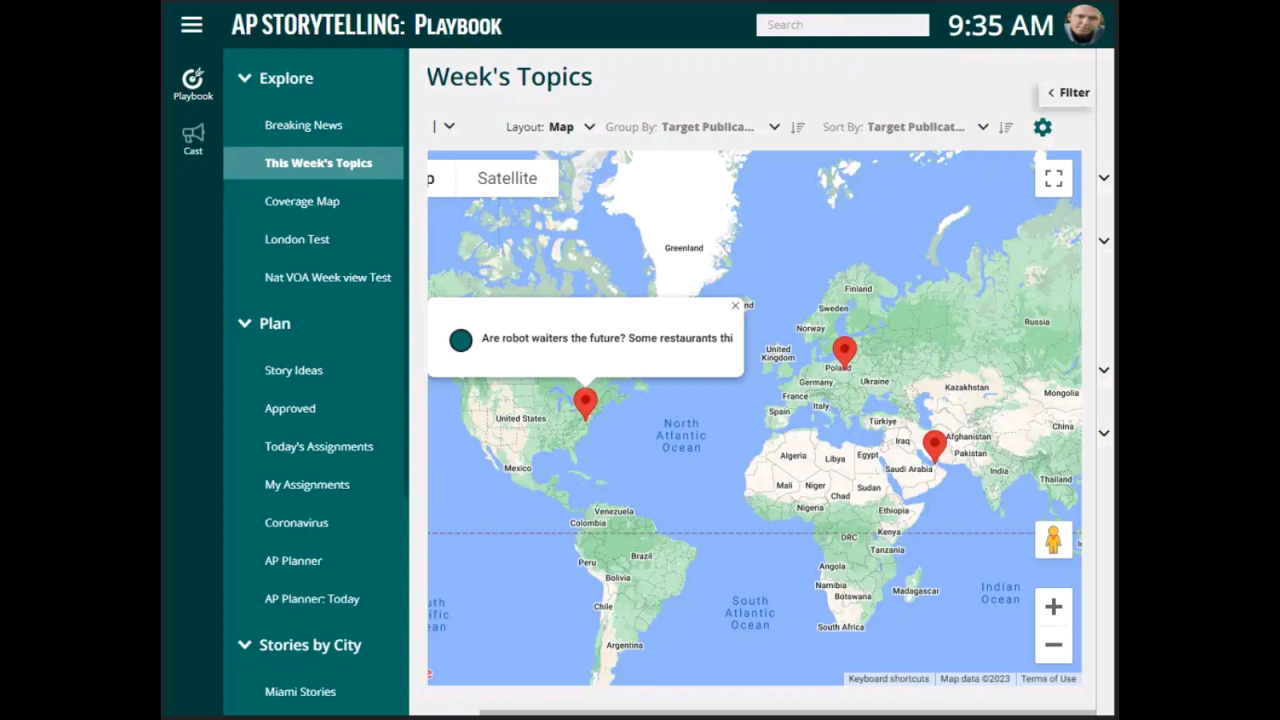
Task: Toggle fullscreen map view
Action: coord(1053,178)
